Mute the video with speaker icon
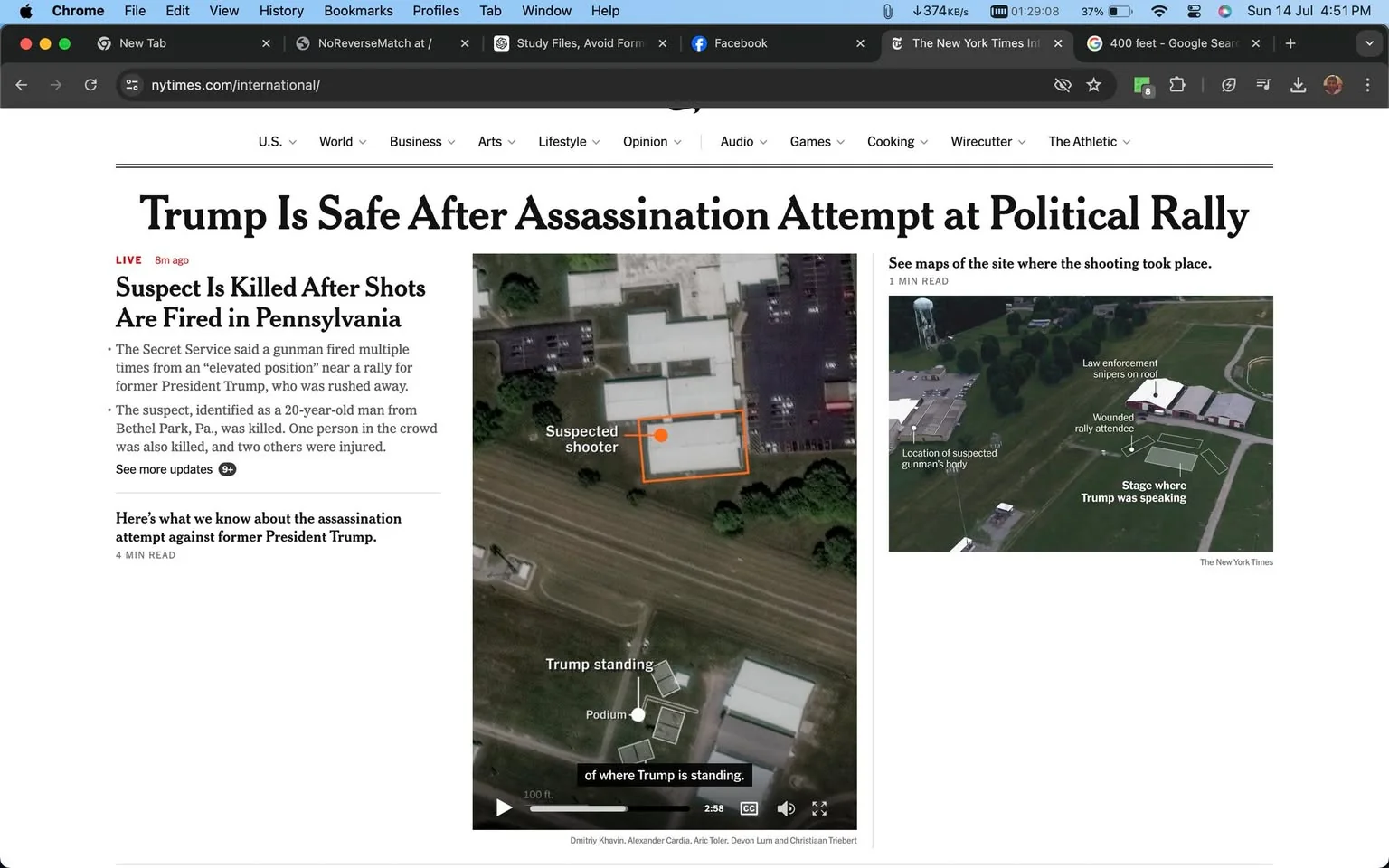The image size is (1389, 868). tap(786, 808)
